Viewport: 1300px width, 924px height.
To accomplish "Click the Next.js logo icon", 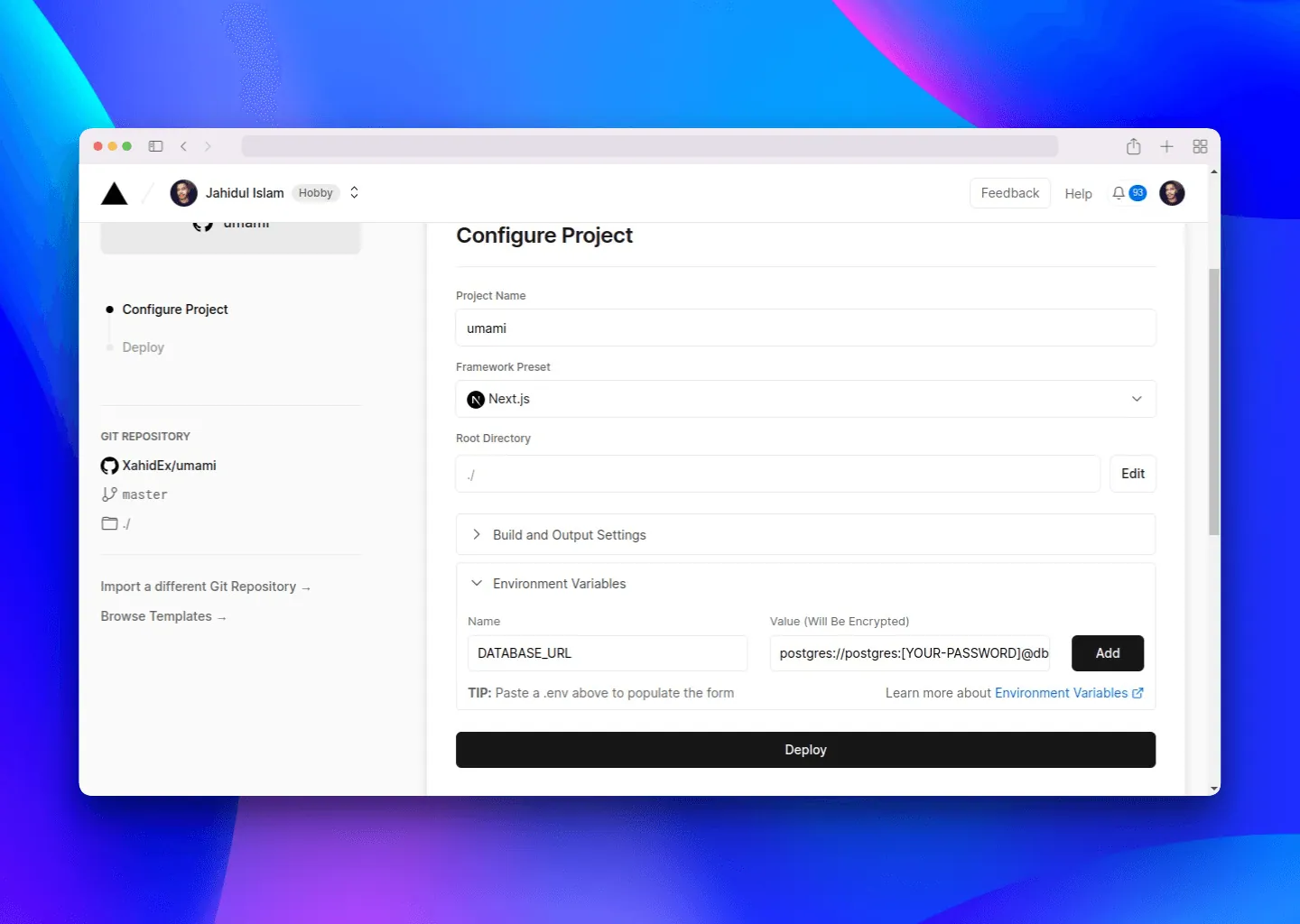I will click(x=476, y=399).
